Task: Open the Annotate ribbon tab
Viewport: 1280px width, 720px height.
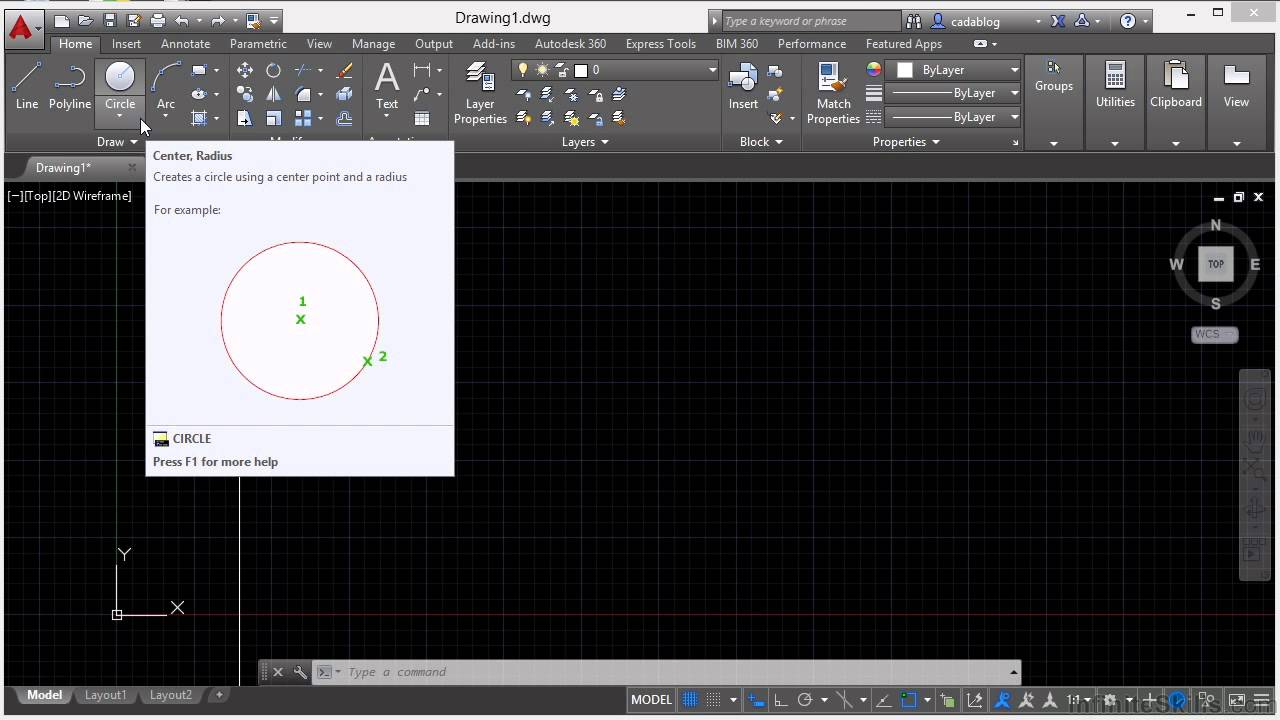Action: coord(185,44)
